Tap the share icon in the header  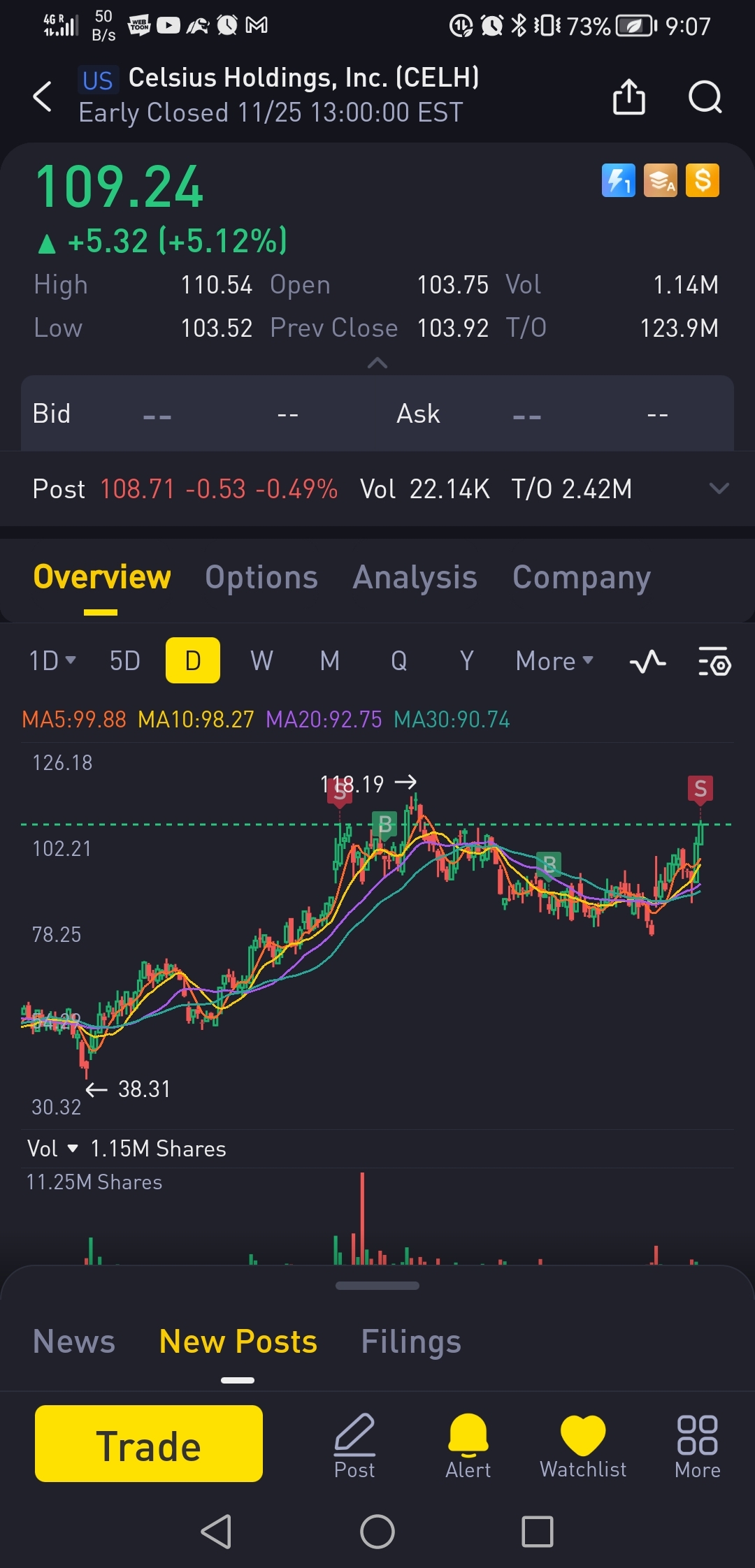pos(628,96)
